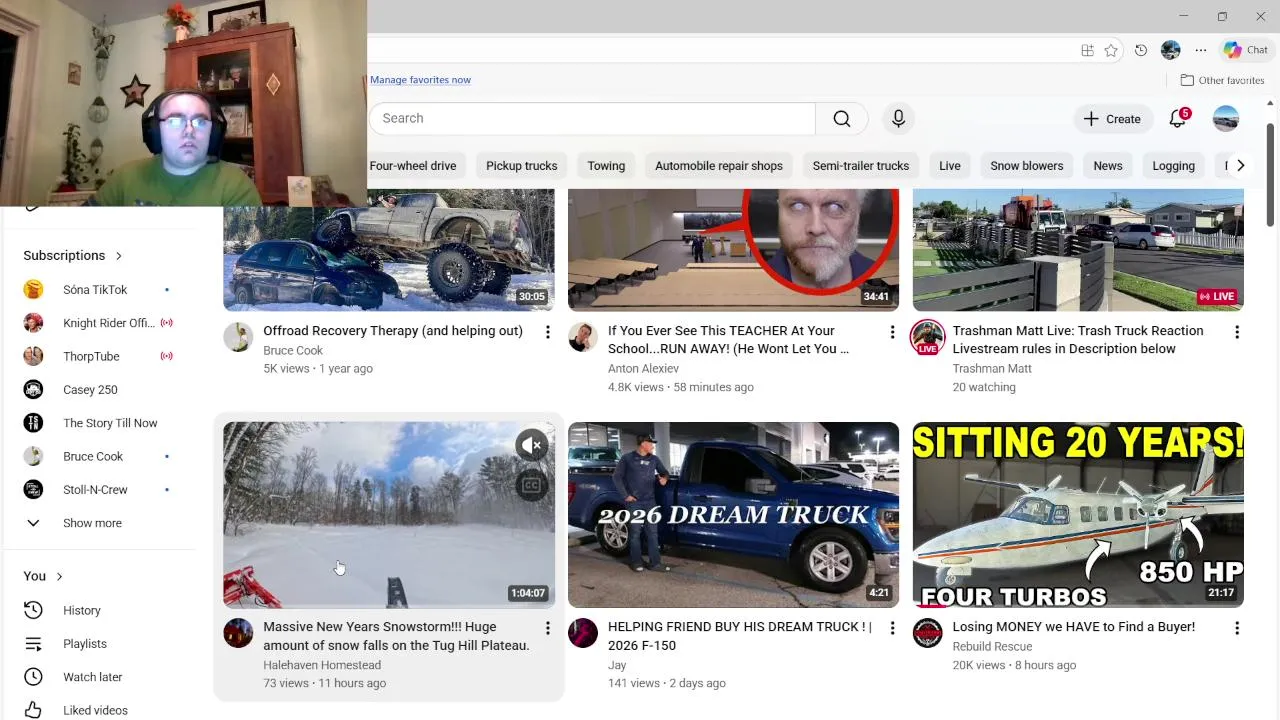Select the Live chip
Viewport: 1280px width, 720px height.
(x=950, y=166)
